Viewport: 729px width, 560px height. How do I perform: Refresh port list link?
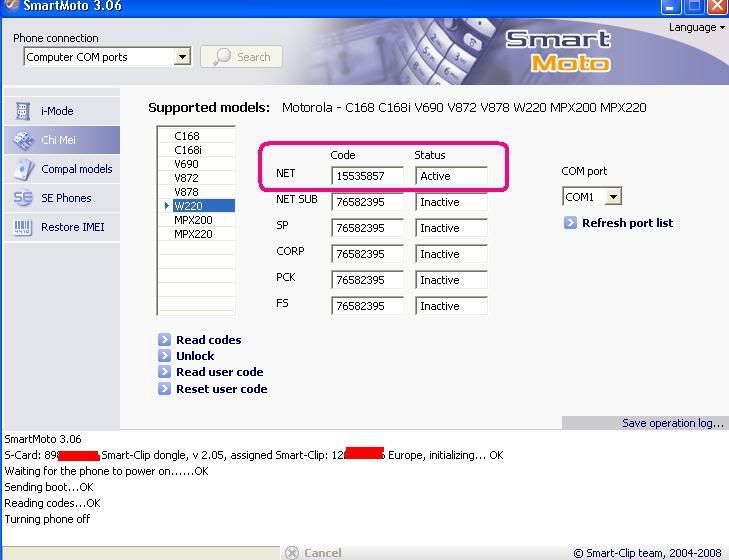627,223
